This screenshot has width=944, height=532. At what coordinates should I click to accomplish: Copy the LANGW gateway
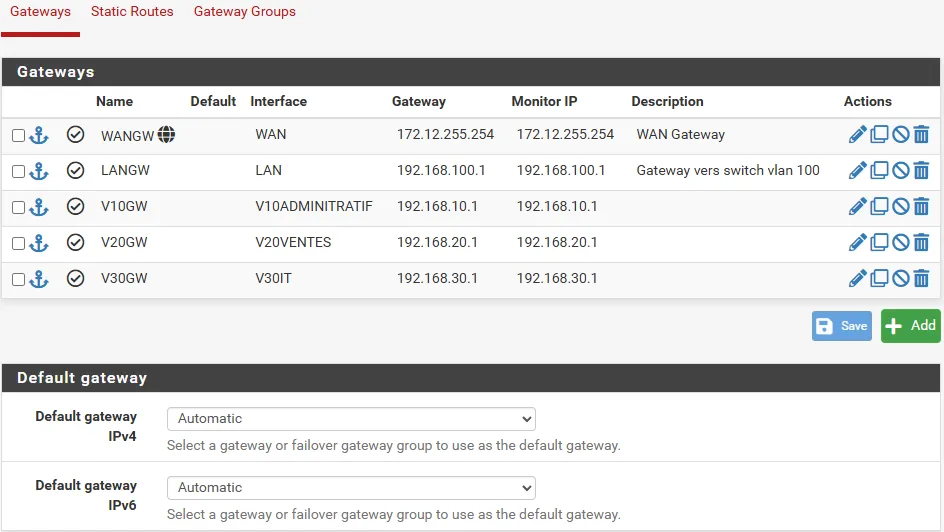[879, 170]
